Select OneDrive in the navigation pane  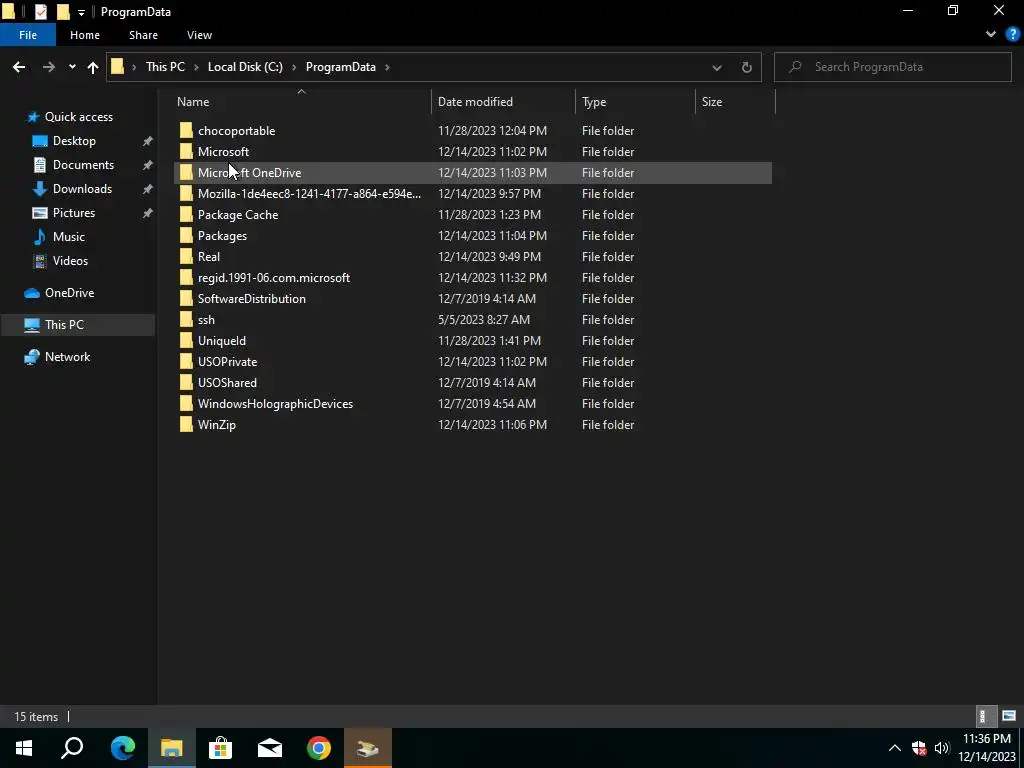coord(69,293)
